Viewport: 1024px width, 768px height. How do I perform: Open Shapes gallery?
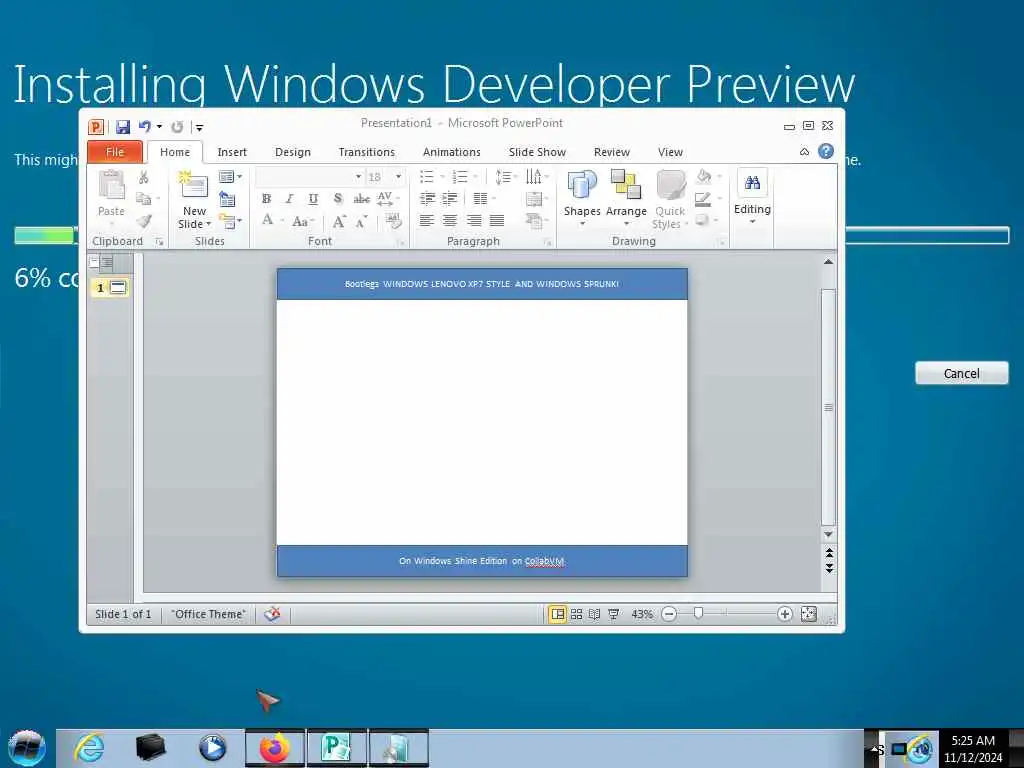(x=582, y=198)
